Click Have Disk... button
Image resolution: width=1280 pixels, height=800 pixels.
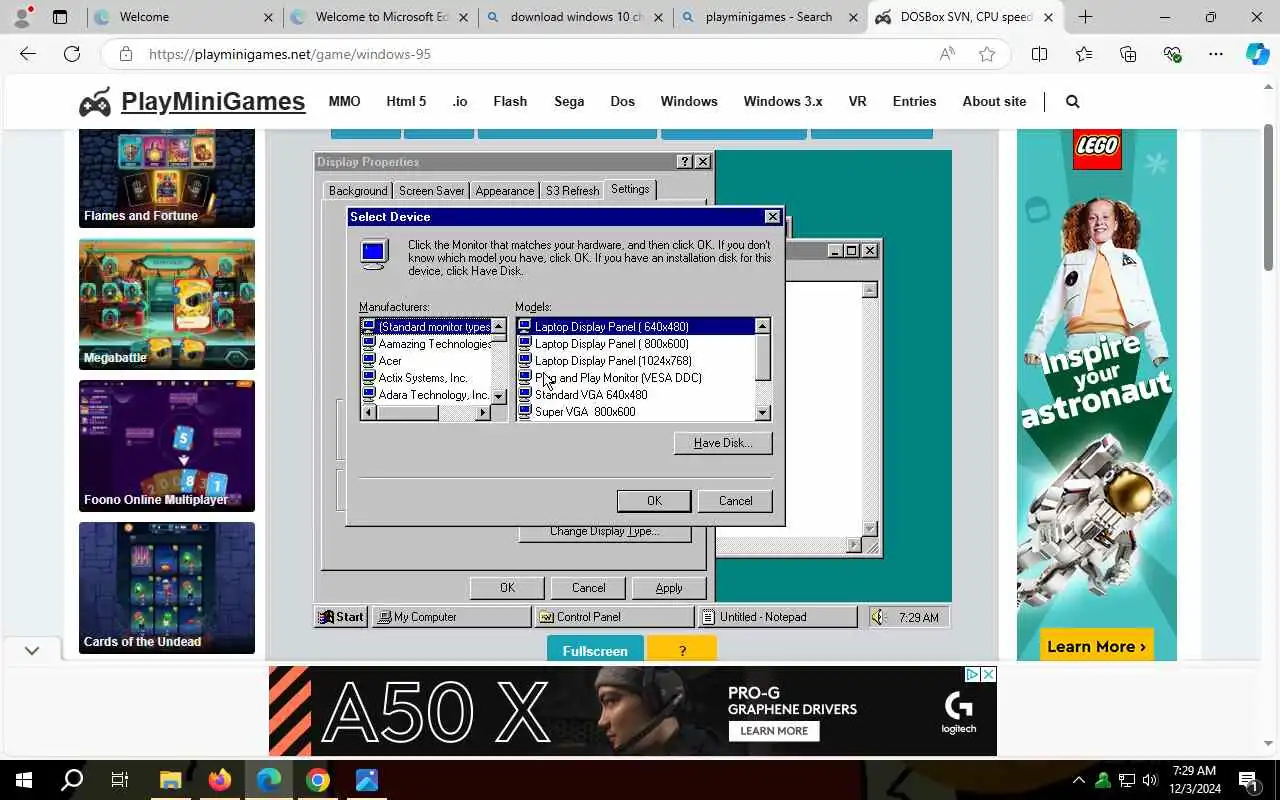722,443
